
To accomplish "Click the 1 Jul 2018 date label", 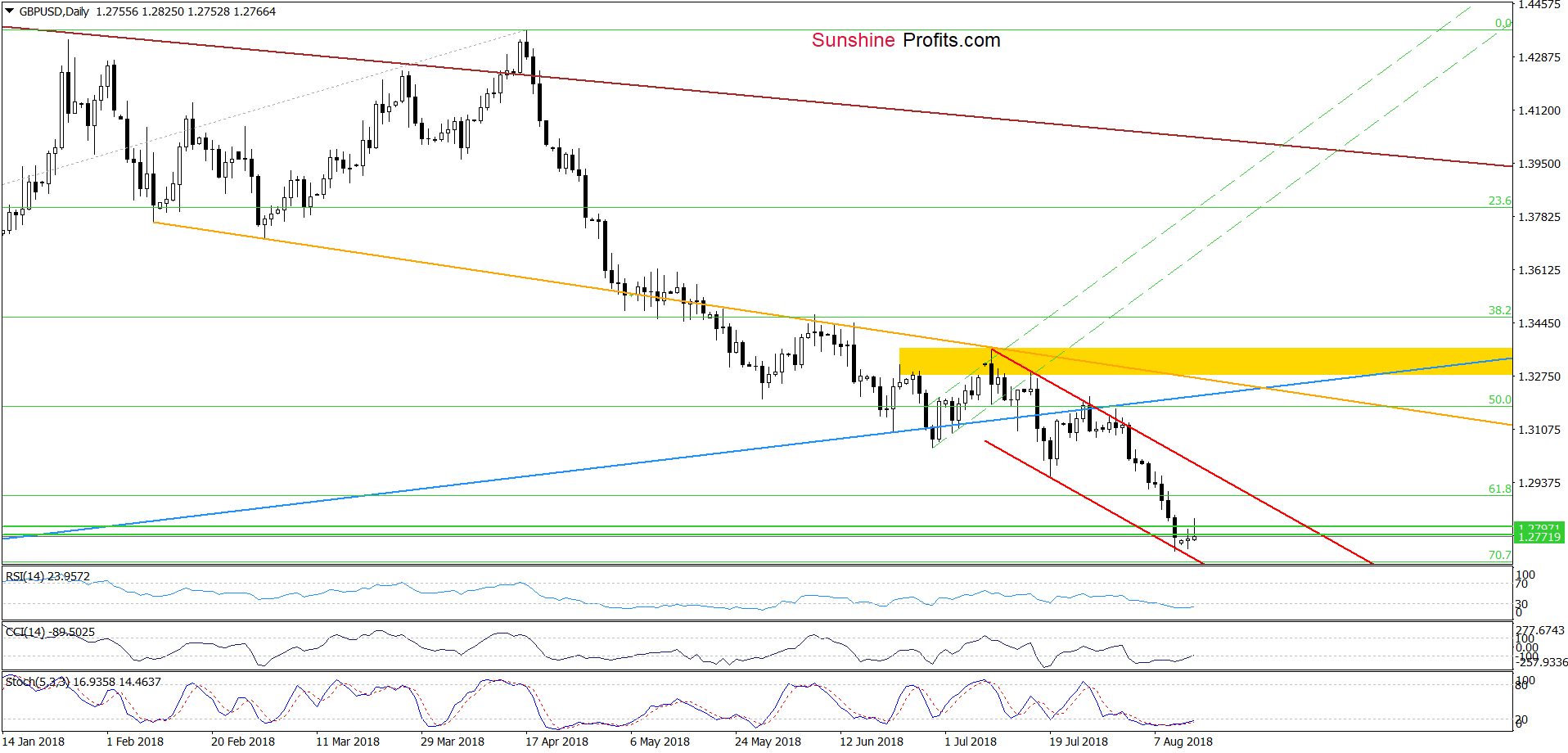I will pos(971,742).
